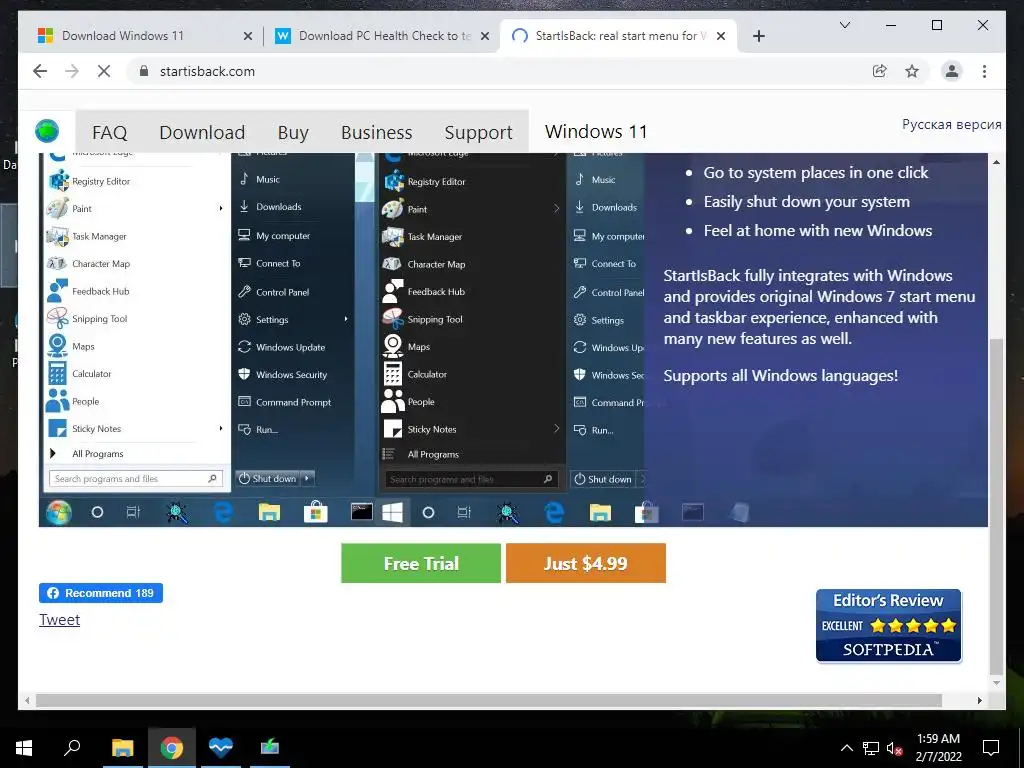Open taskbar search magnifier

pyautogui.click(x=72, y=748)
